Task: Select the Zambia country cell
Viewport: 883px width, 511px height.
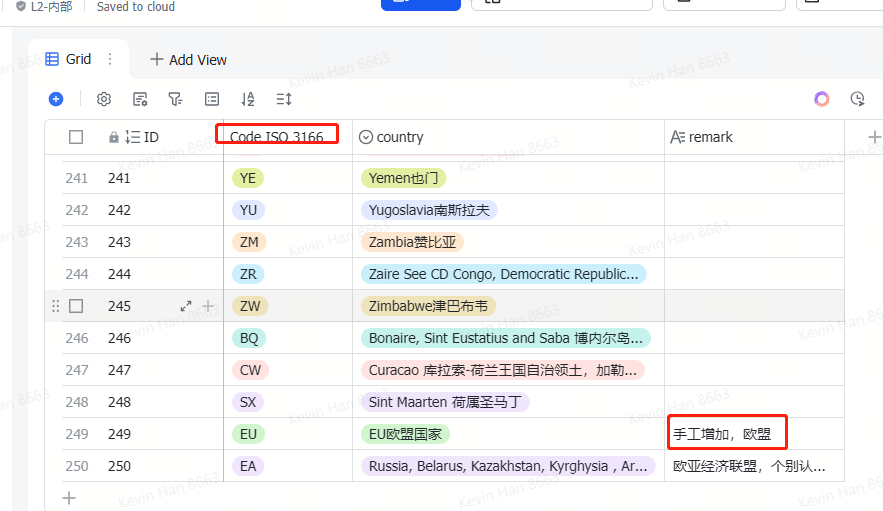Action: 509,242
